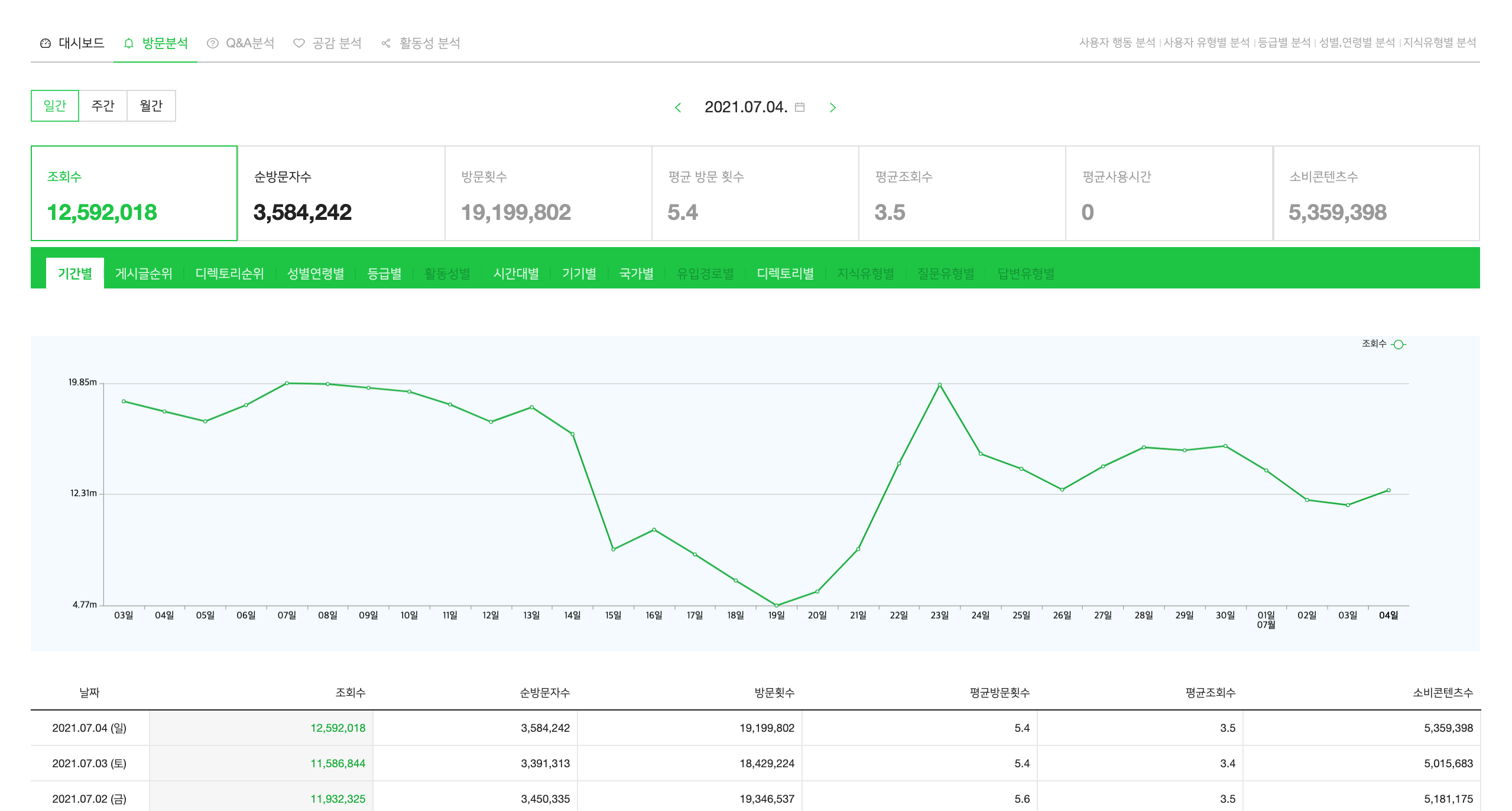Select the 조회수 metric card
Screen dimensions: 1512x811
(x=134, y=193)
